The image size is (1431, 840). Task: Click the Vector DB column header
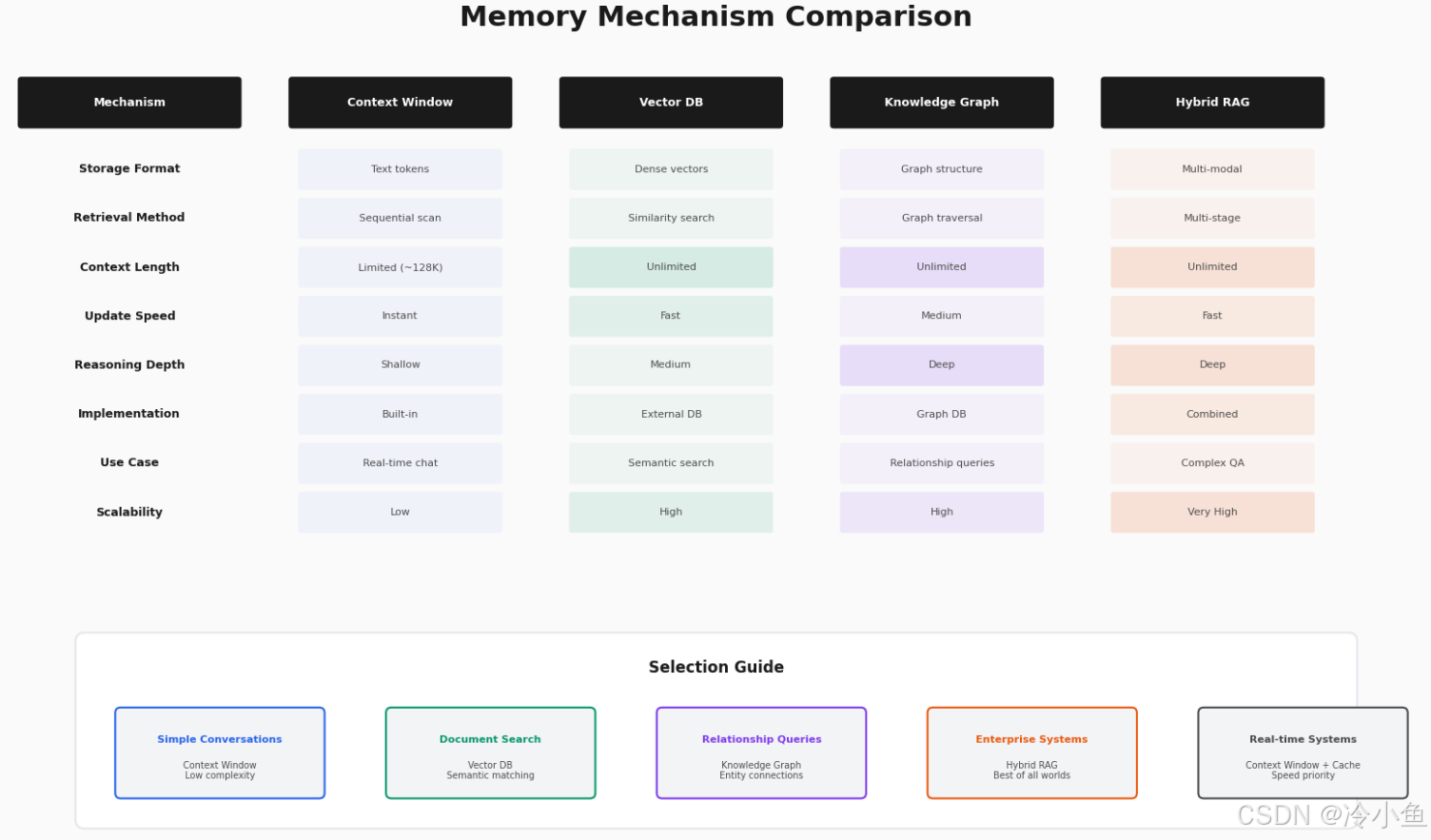[671, 103]
